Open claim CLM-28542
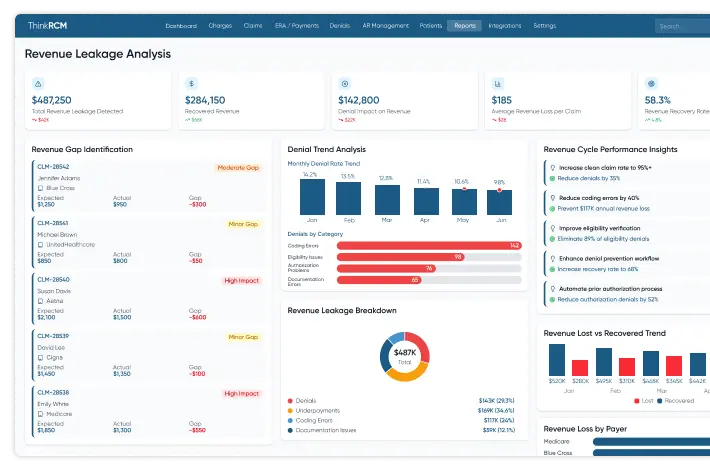The image size is (710, 470). [53, 167]
